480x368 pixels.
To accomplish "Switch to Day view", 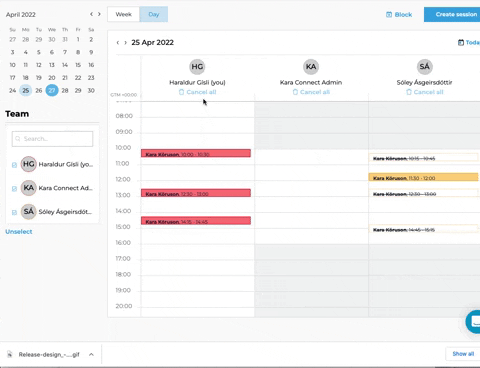I will tap(154, 14).
